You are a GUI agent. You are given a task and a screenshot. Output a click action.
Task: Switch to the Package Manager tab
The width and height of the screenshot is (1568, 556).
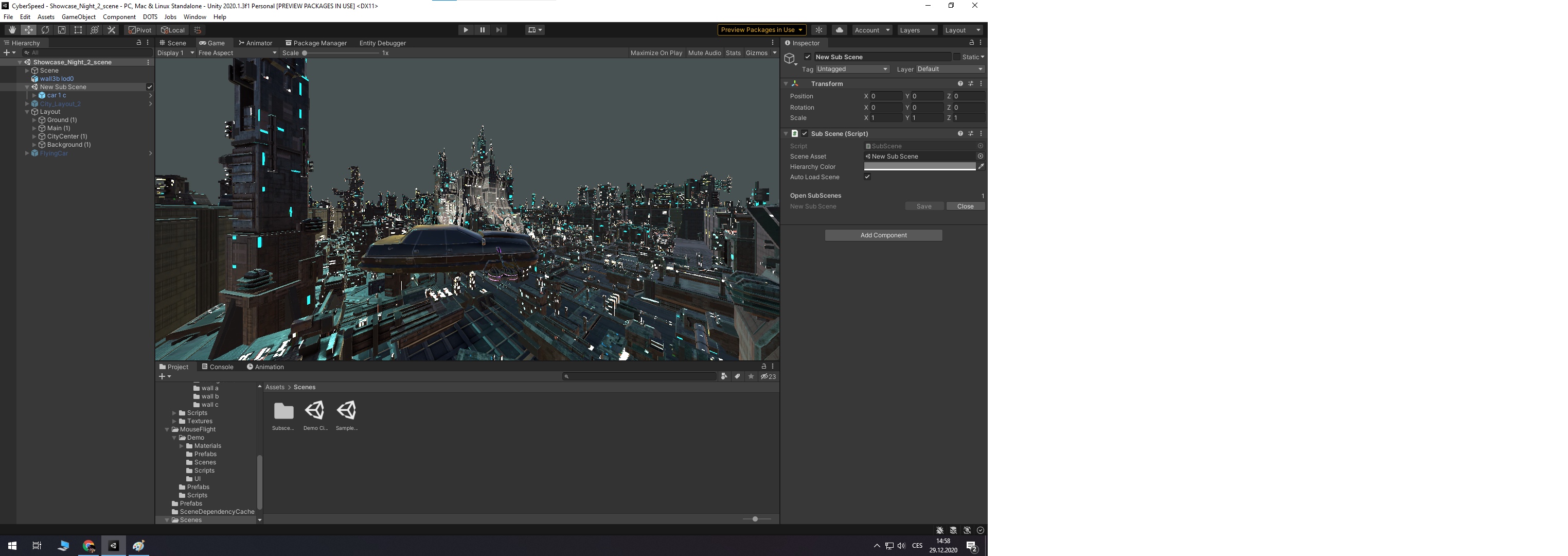[x=316, y=43]
